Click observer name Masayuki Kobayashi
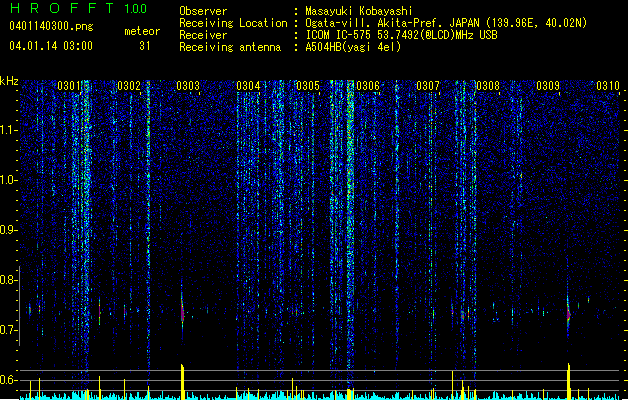629x400 pixels. pos(359,11)
